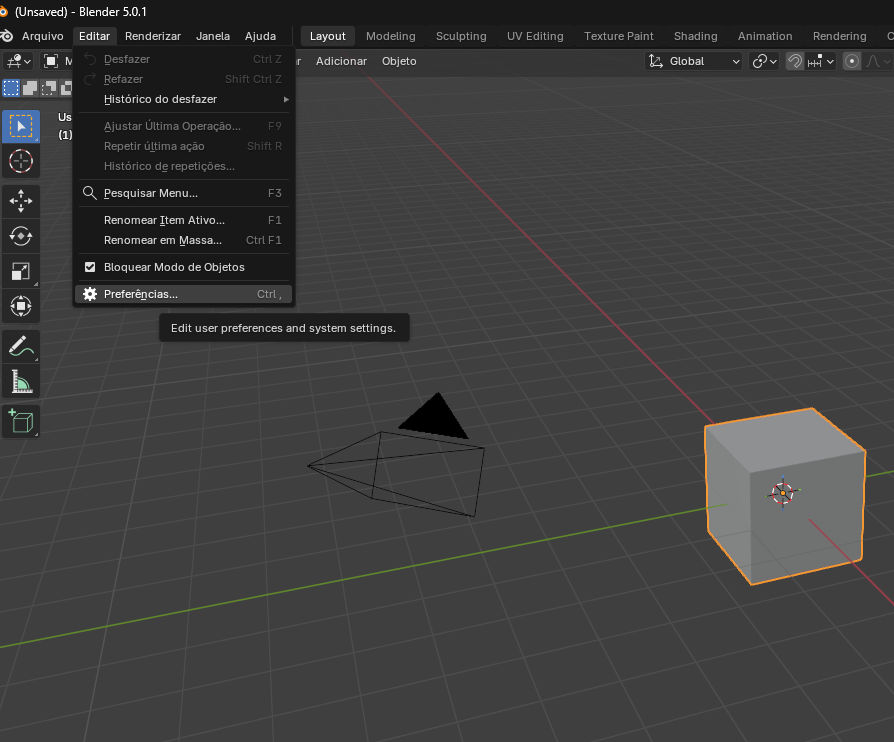Activate the 3D Cursor tool
This screenshot has width=894, height=742.
click(x=21, y=161)
